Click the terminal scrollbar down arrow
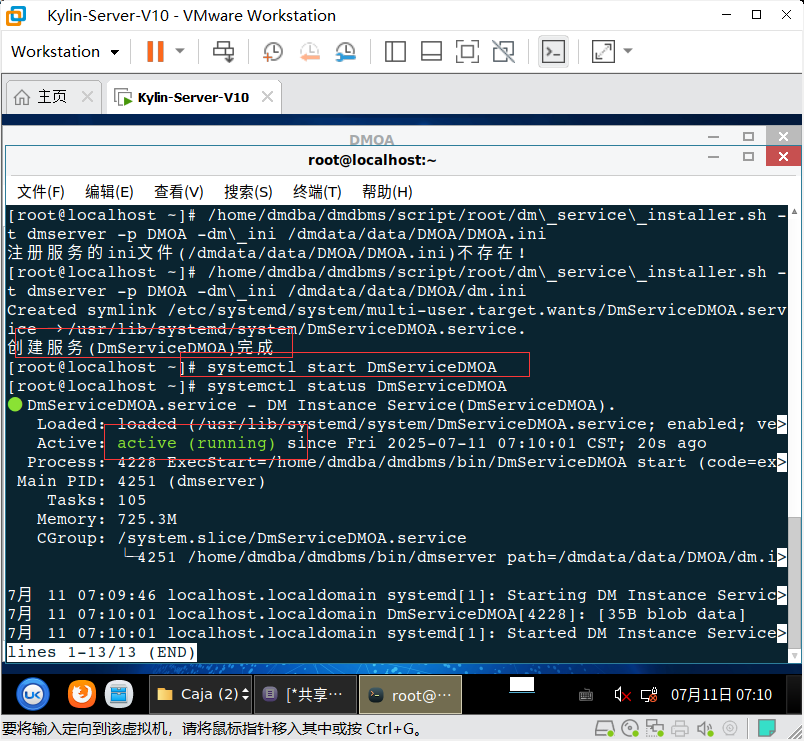 point(794,655)
